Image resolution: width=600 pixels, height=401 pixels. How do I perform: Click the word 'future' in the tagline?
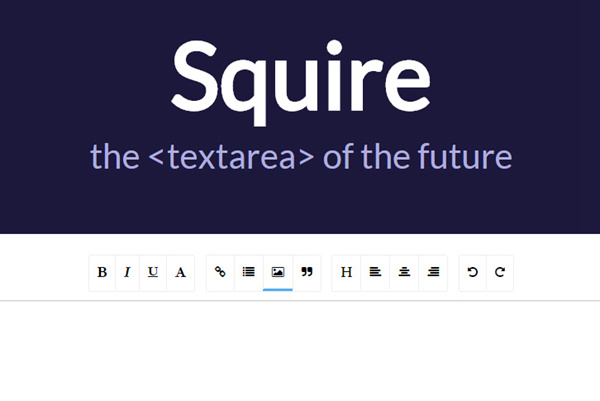pyautogui.click(x=468, y=157)
